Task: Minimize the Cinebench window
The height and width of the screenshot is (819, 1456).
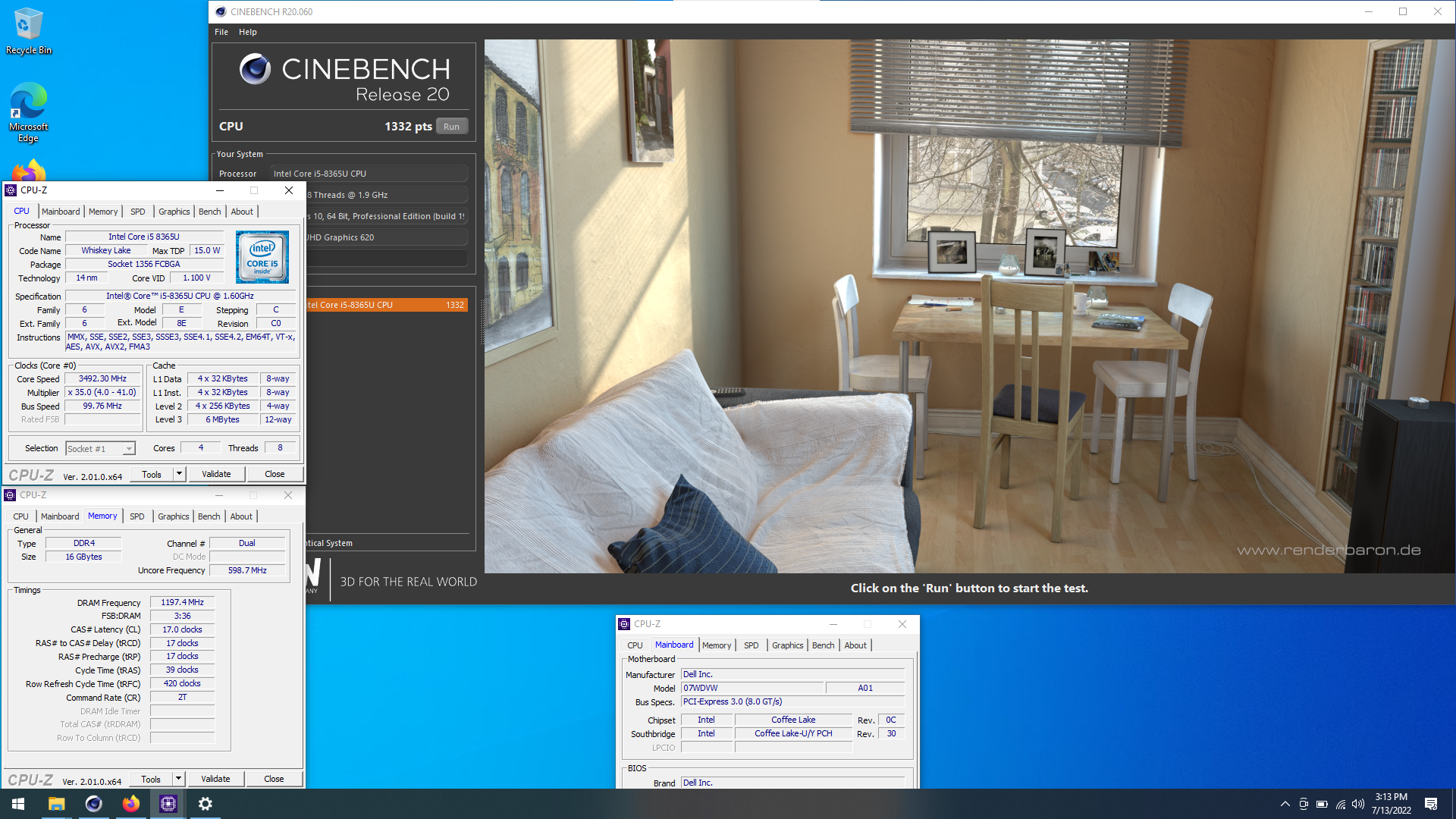Action: 1369,11
